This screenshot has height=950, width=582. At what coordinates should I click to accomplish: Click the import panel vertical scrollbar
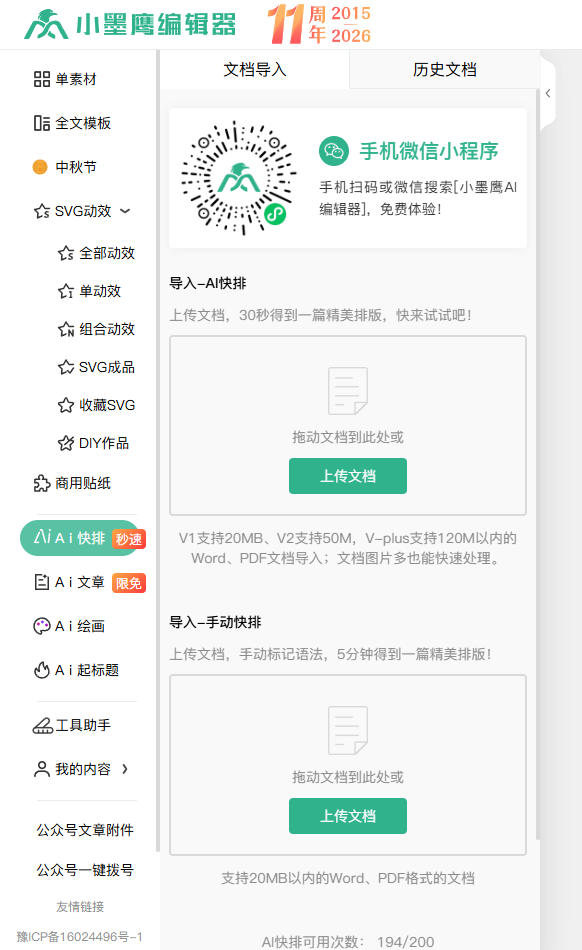pos(538,463)
